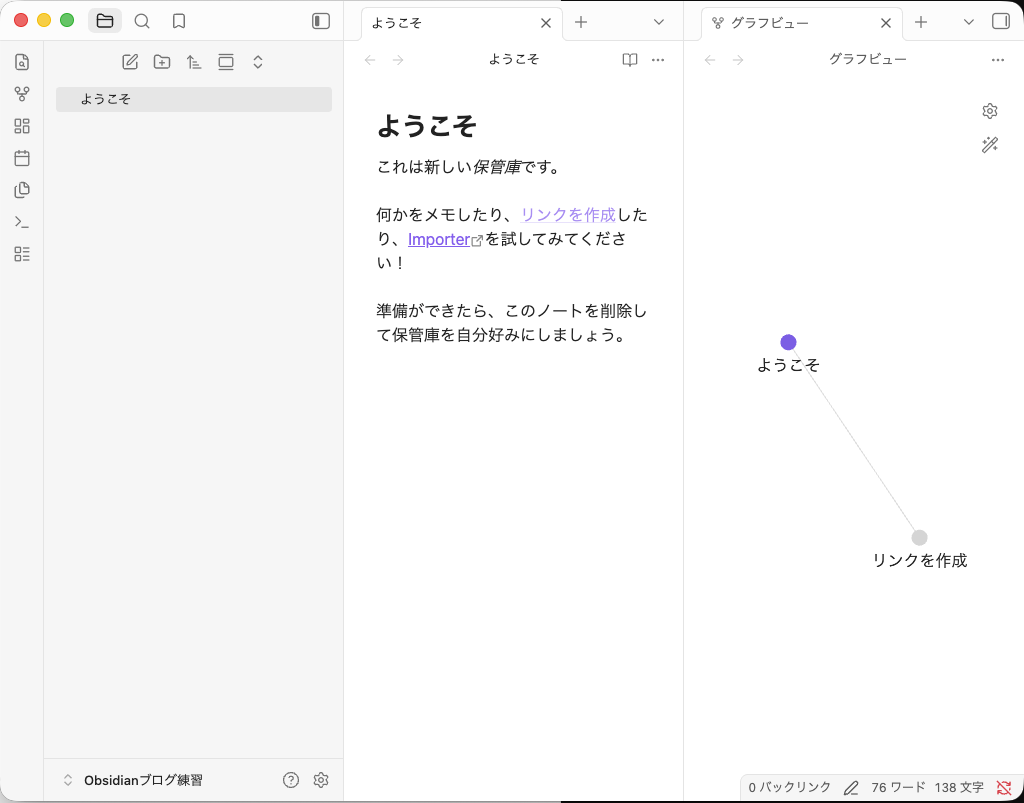Open vault switcher Obsidianブログ練習

pyautogui.click(x=133, y=780)
